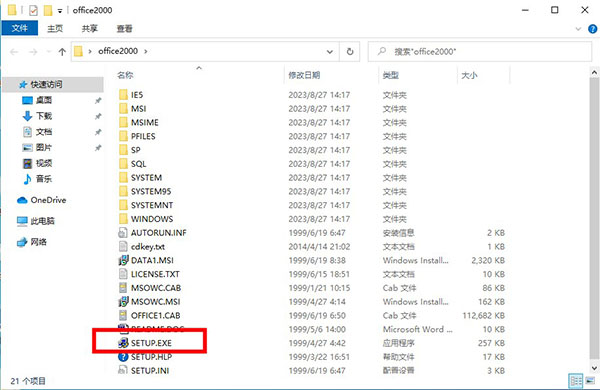The width and height of the screenshot is (600, 390).
Task: Open the IE5 folder icon
Action: 123,95
